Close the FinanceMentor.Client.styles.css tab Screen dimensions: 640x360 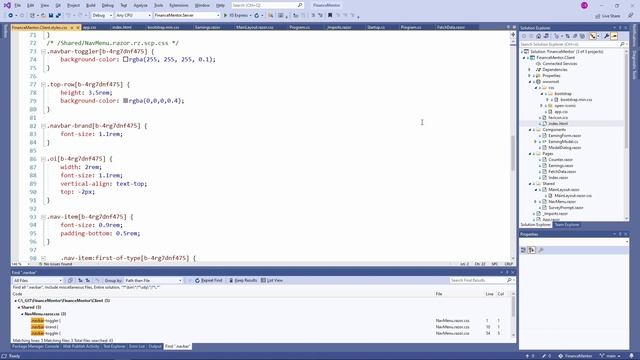click(78, 27)
